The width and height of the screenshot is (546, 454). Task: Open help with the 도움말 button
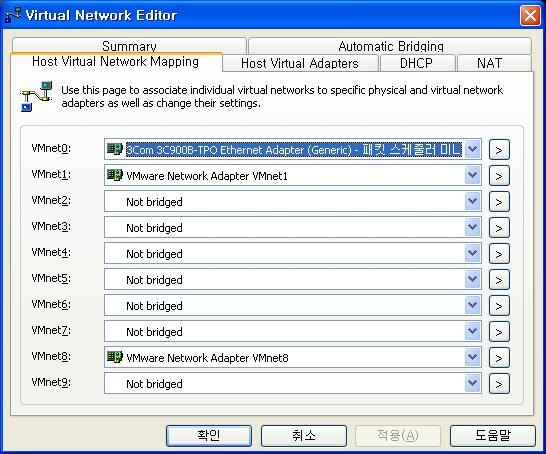493,435
